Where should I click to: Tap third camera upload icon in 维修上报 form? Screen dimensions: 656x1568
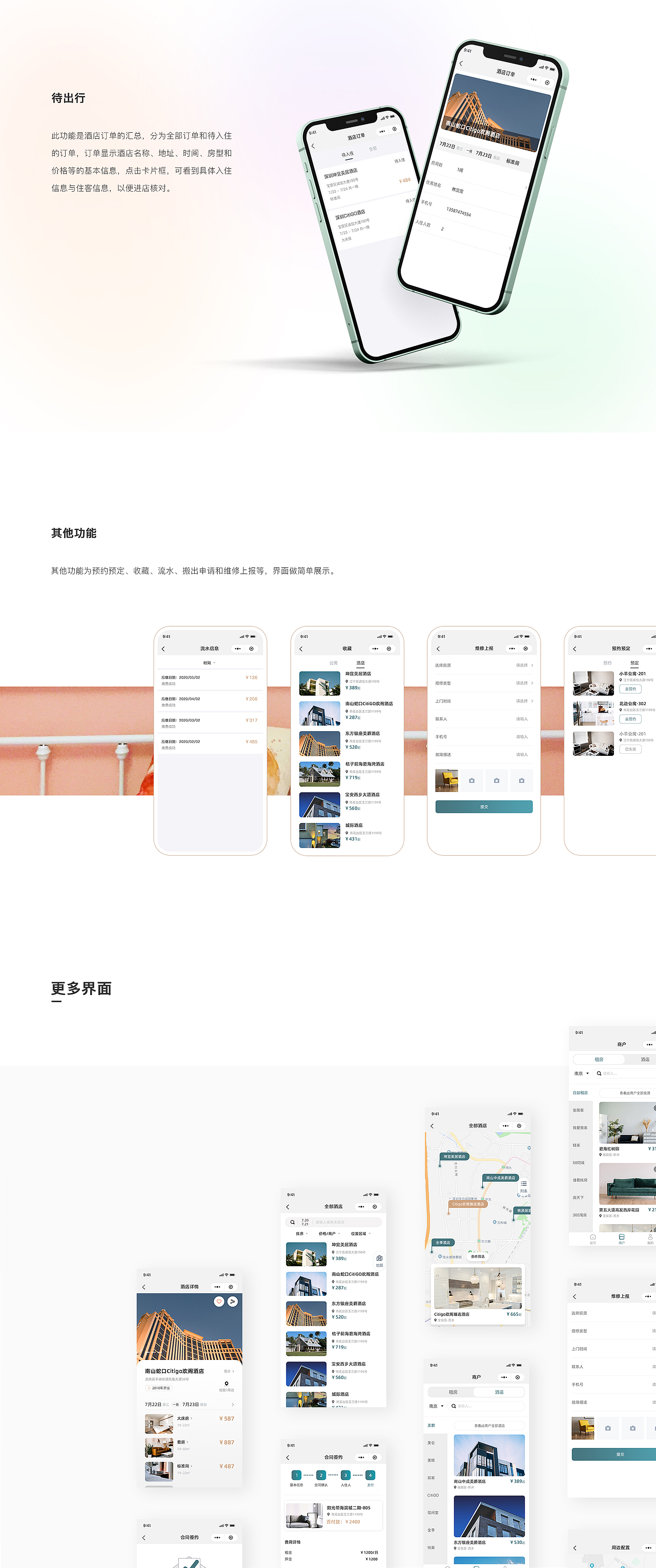pos(522,780)
